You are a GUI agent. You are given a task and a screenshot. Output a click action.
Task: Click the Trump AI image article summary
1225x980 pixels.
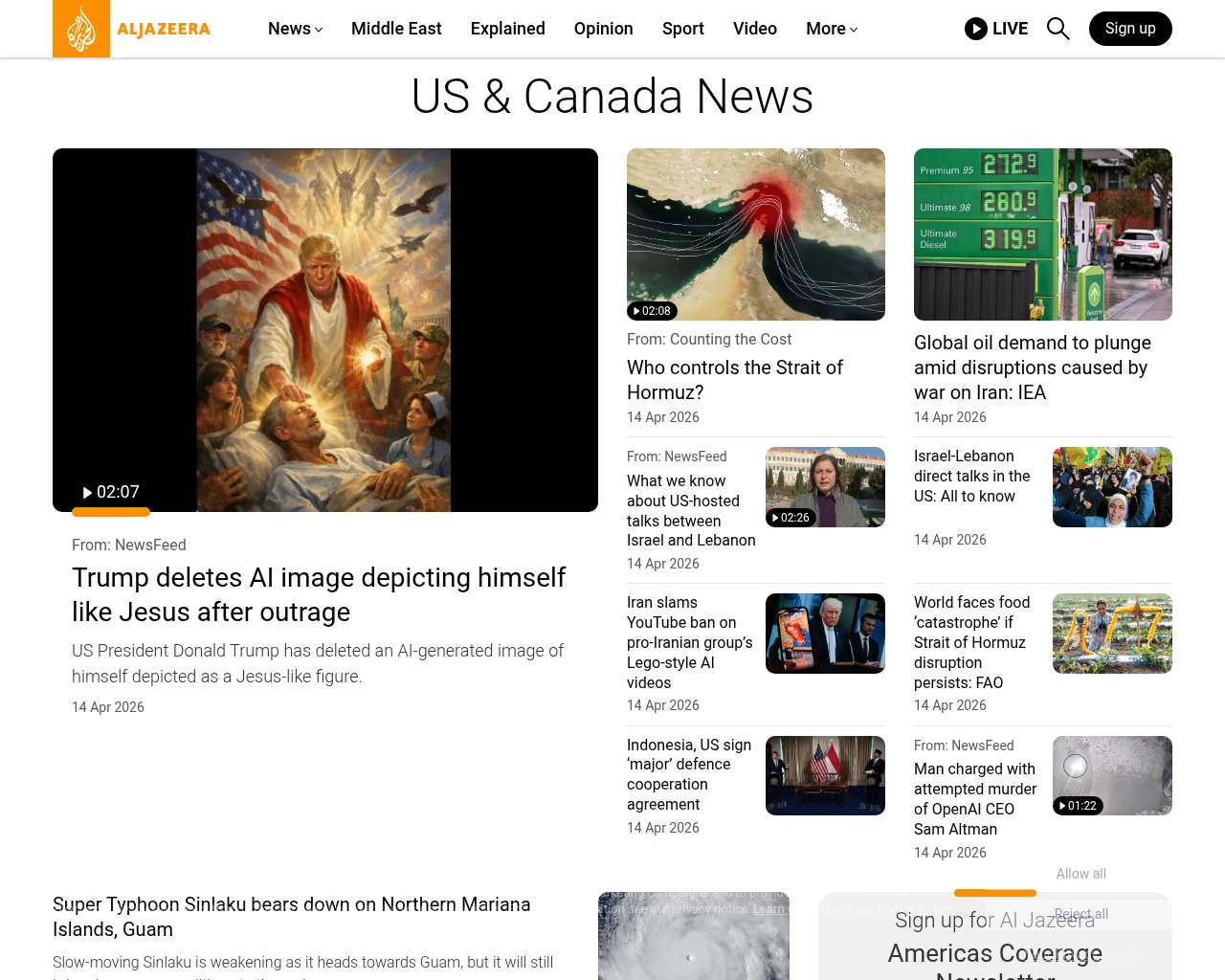point(318,663)
